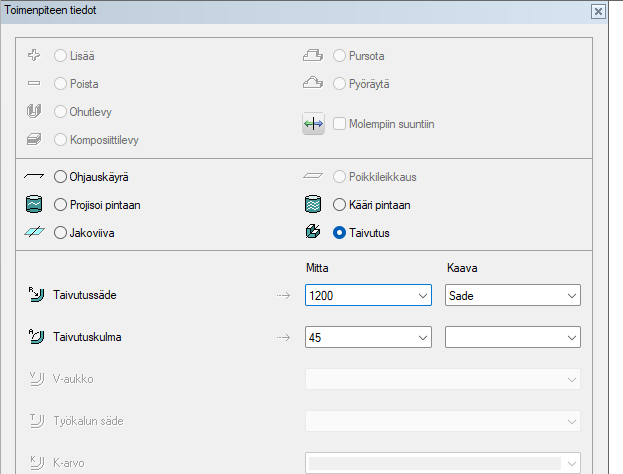This screenshot has width=623, height=474.
Task: Click the Taivutuskulma bend angle icon
Action: pos(36,337)
